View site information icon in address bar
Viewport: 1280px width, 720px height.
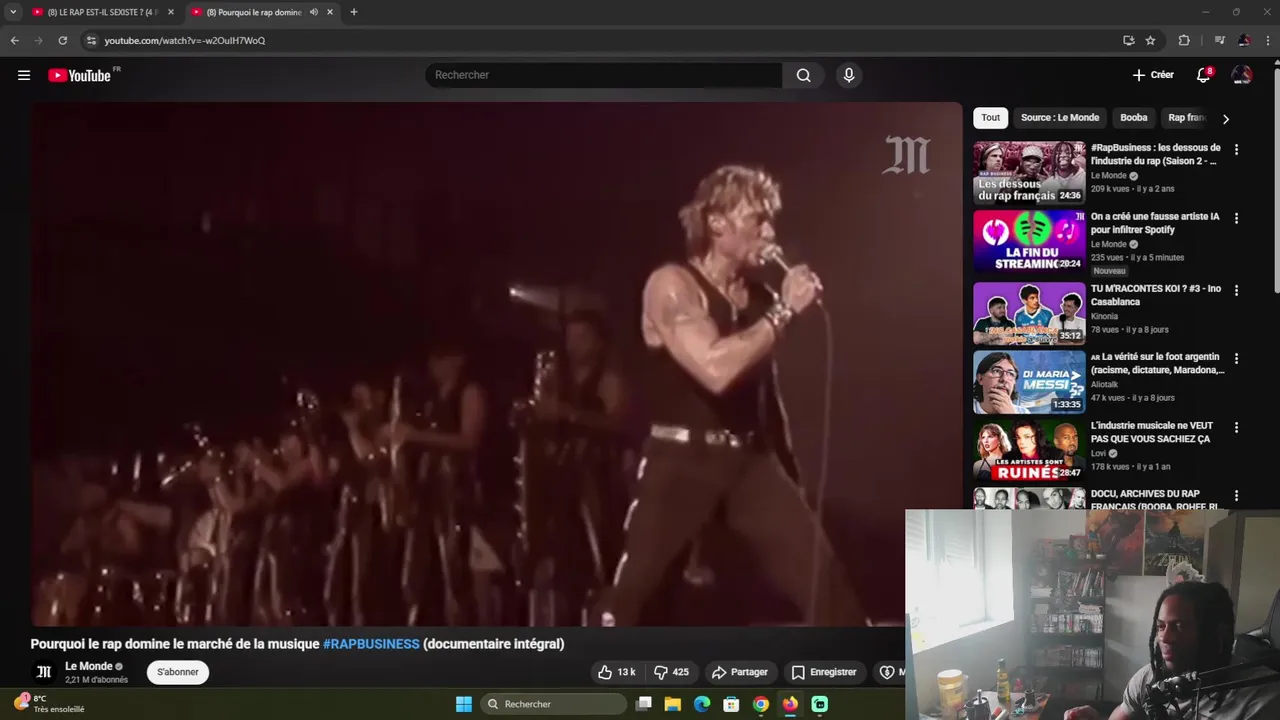91,40
